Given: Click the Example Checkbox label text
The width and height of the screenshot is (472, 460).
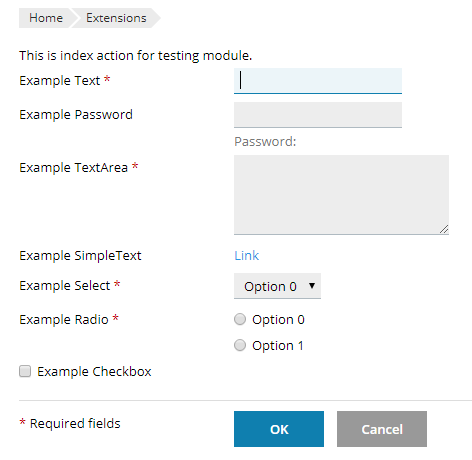Looking at the screenshot, I should [94, 372].
